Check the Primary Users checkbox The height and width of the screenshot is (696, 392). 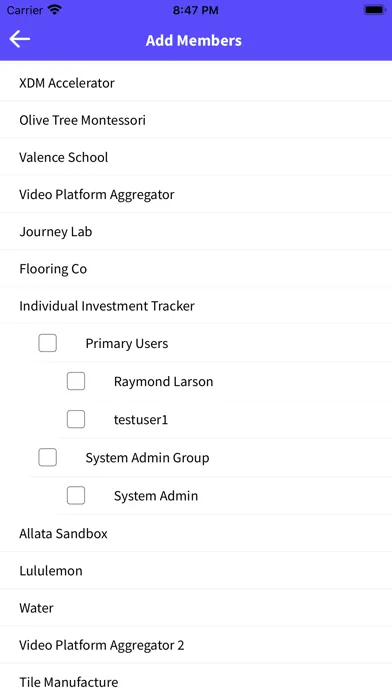(x=48, y=343)
